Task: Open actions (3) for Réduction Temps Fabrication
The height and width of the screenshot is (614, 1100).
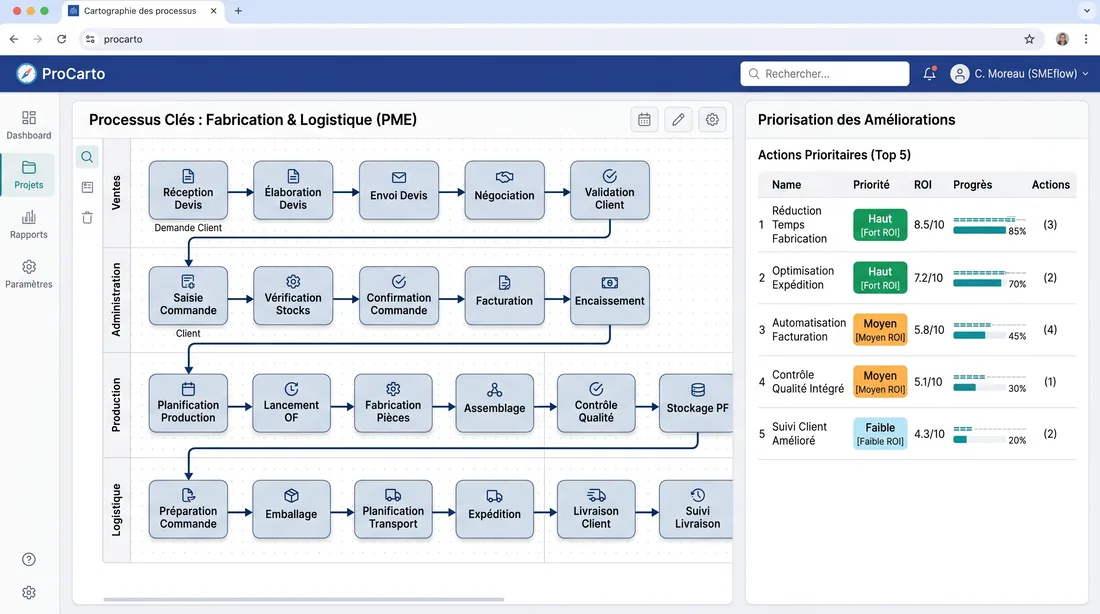Action: pyautogui.click(x=1049, y=225)
